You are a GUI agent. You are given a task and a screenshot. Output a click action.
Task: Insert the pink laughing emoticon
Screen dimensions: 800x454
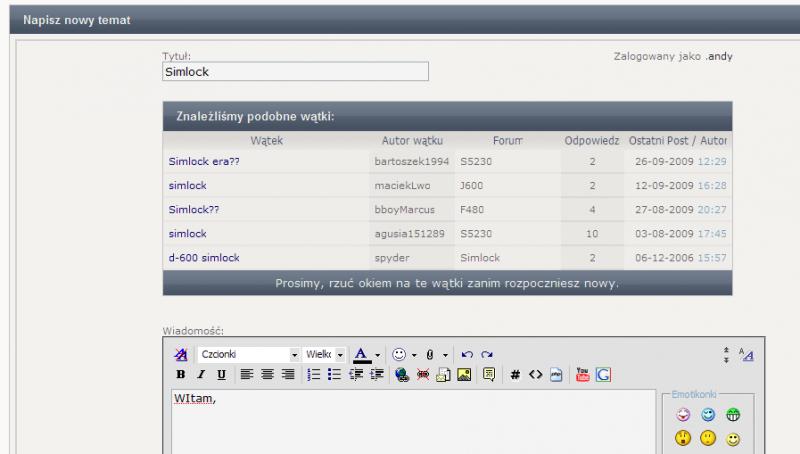pyautogui.click(x=683, y=415)
